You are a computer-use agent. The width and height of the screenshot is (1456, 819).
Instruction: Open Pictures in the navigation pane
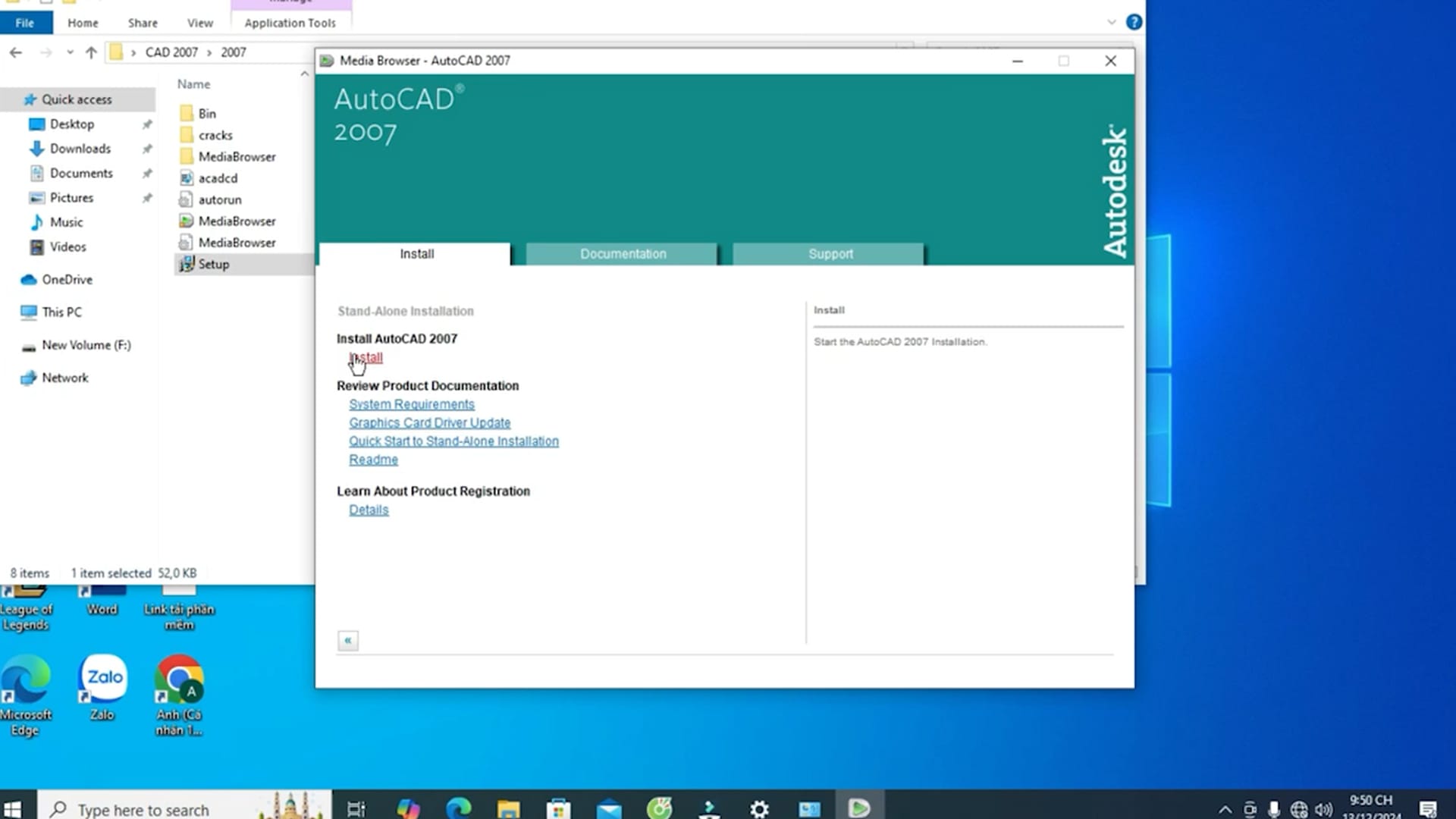71,197
